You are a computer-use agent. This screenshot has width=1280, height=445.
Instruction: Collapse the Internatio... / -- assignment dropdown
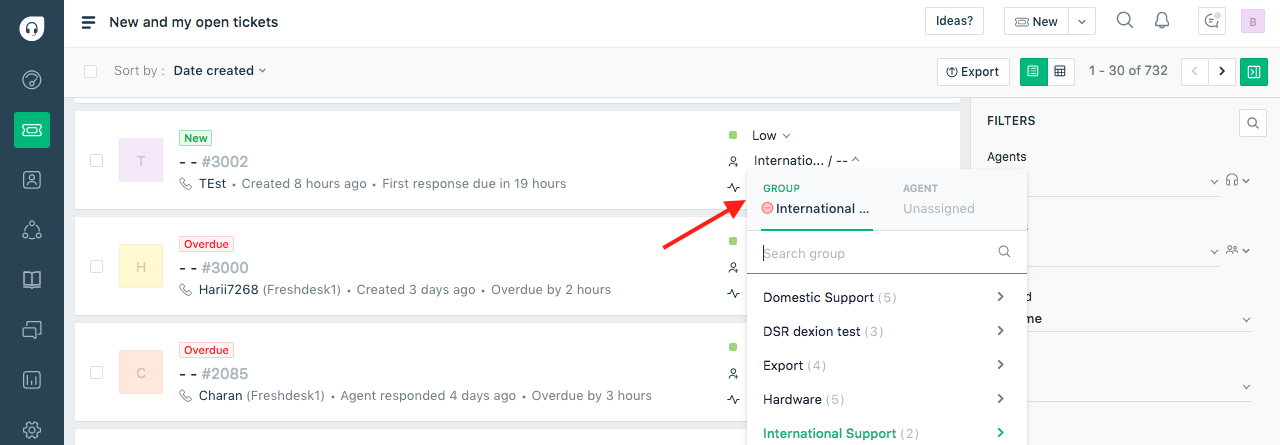tap(807, 160)
